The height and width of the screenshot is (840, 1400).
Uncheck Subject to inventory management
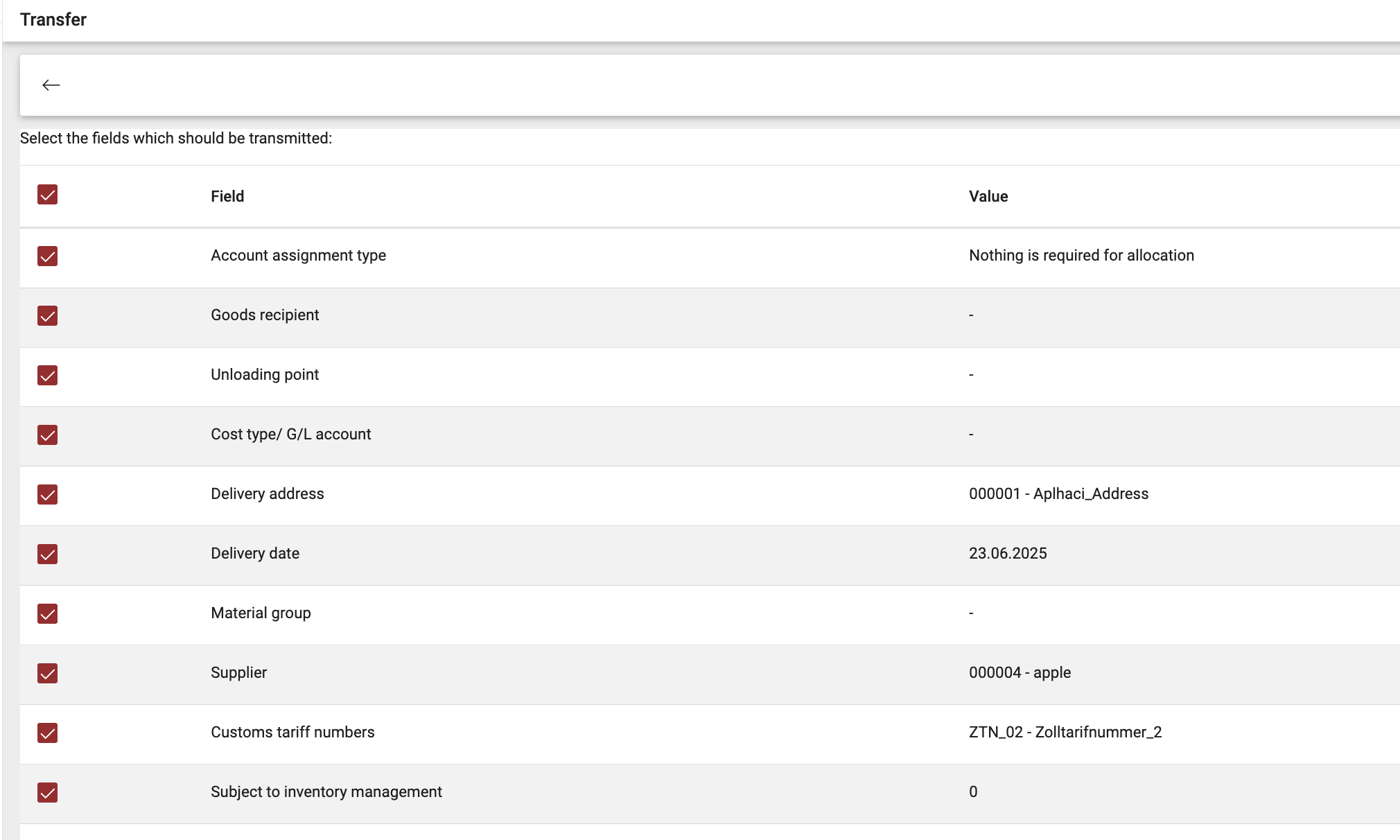click(x=47, y=792)
